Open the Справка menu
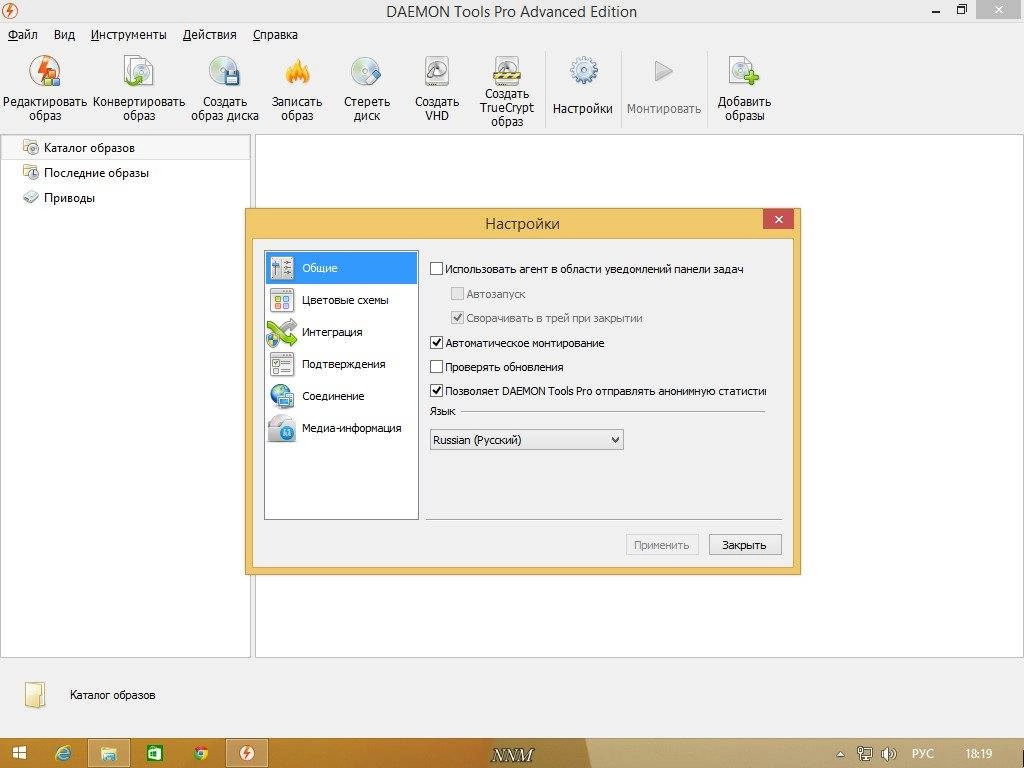This screenshot has height=768, width=1024. 275,35
